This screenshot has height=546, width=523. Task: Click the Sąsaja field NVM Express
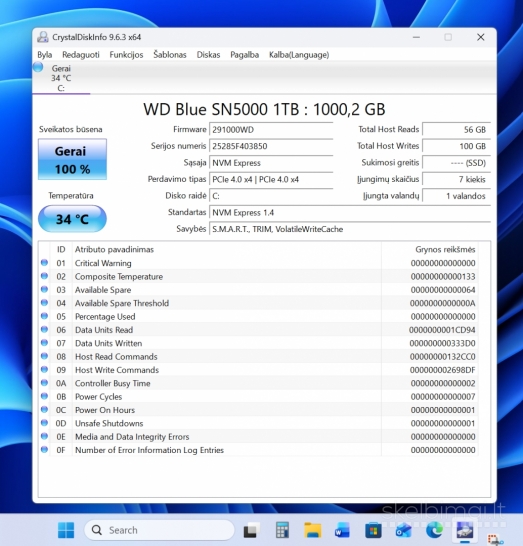271,163
